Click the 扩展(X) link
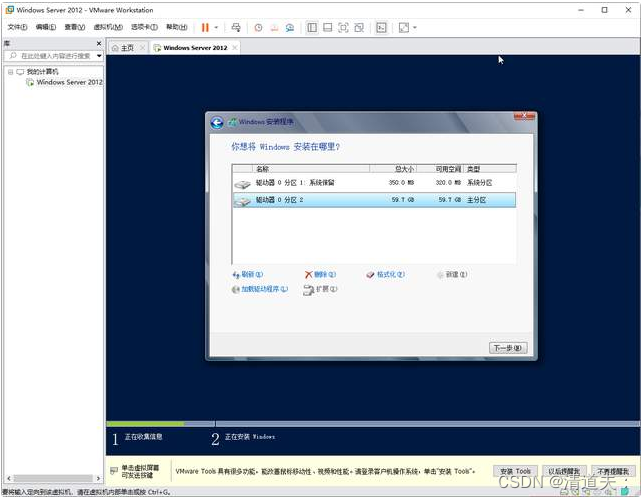This screenshot has width=642, height=500. point(320,290)
